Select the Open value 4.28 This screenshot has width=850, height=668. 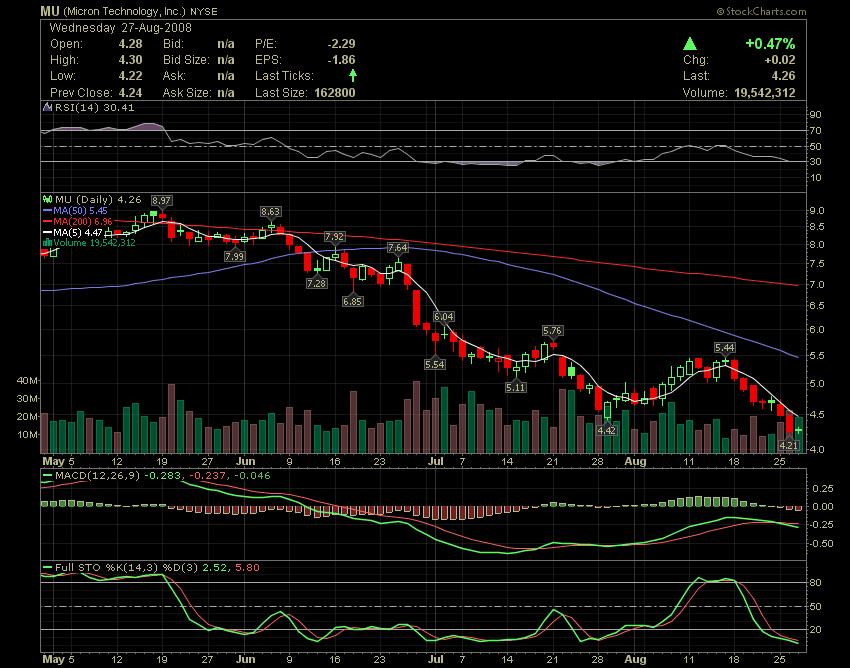click(x=130, y=44)
